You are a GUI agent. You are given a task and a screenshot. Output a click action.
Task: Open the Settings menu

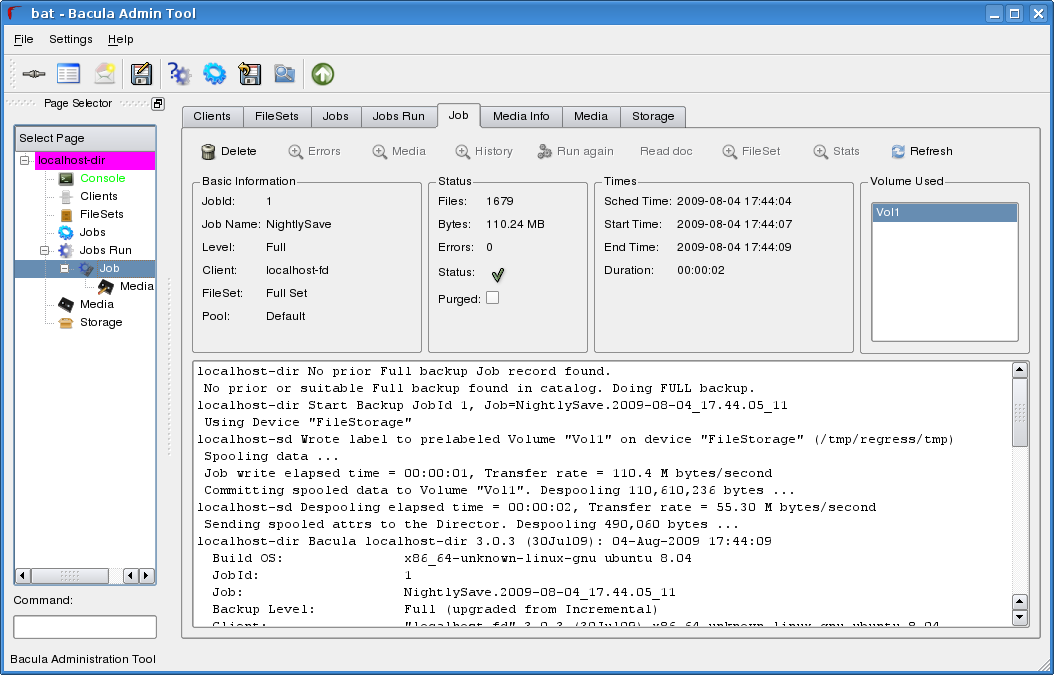point(70,39)
